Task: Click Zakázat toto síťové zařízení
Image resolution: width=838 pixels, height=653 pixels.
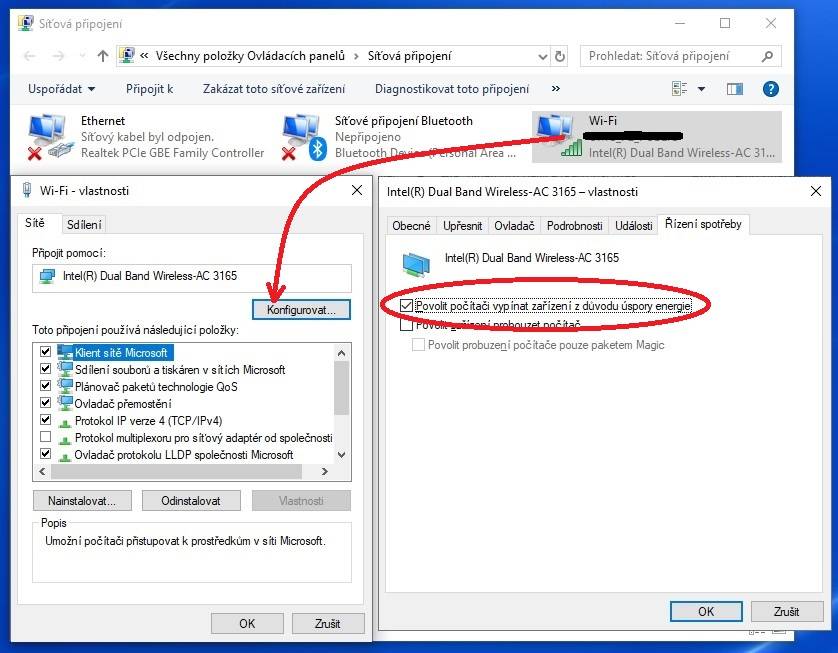Action: point(274,89)
